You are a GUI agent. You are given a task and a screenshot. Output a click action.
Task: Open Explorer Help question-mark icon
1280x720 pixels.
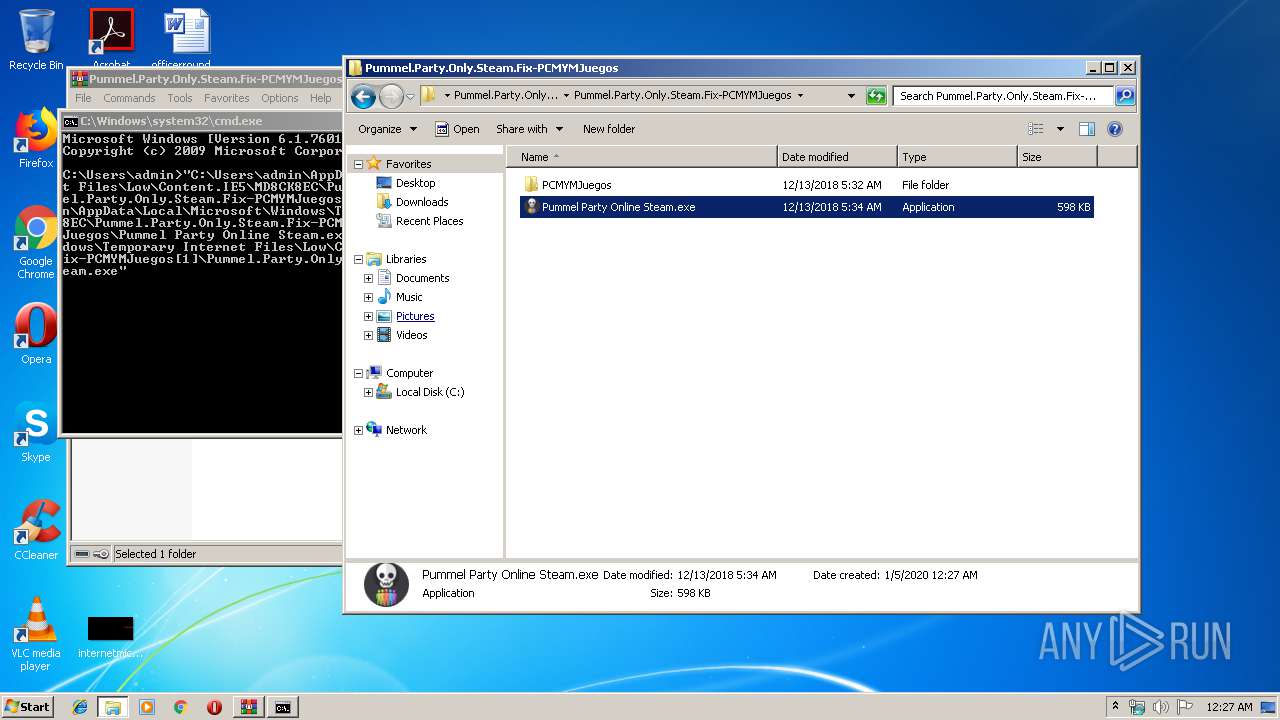tap(1115, 129)
